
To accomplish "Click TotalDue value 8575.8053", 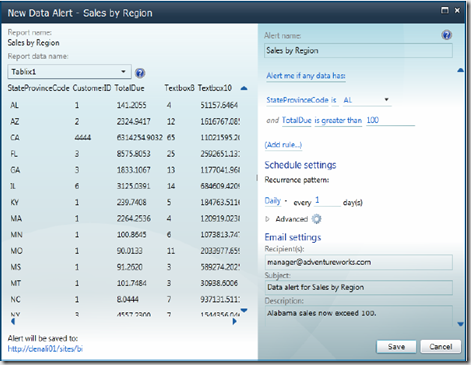I will (x=133, y=154).
